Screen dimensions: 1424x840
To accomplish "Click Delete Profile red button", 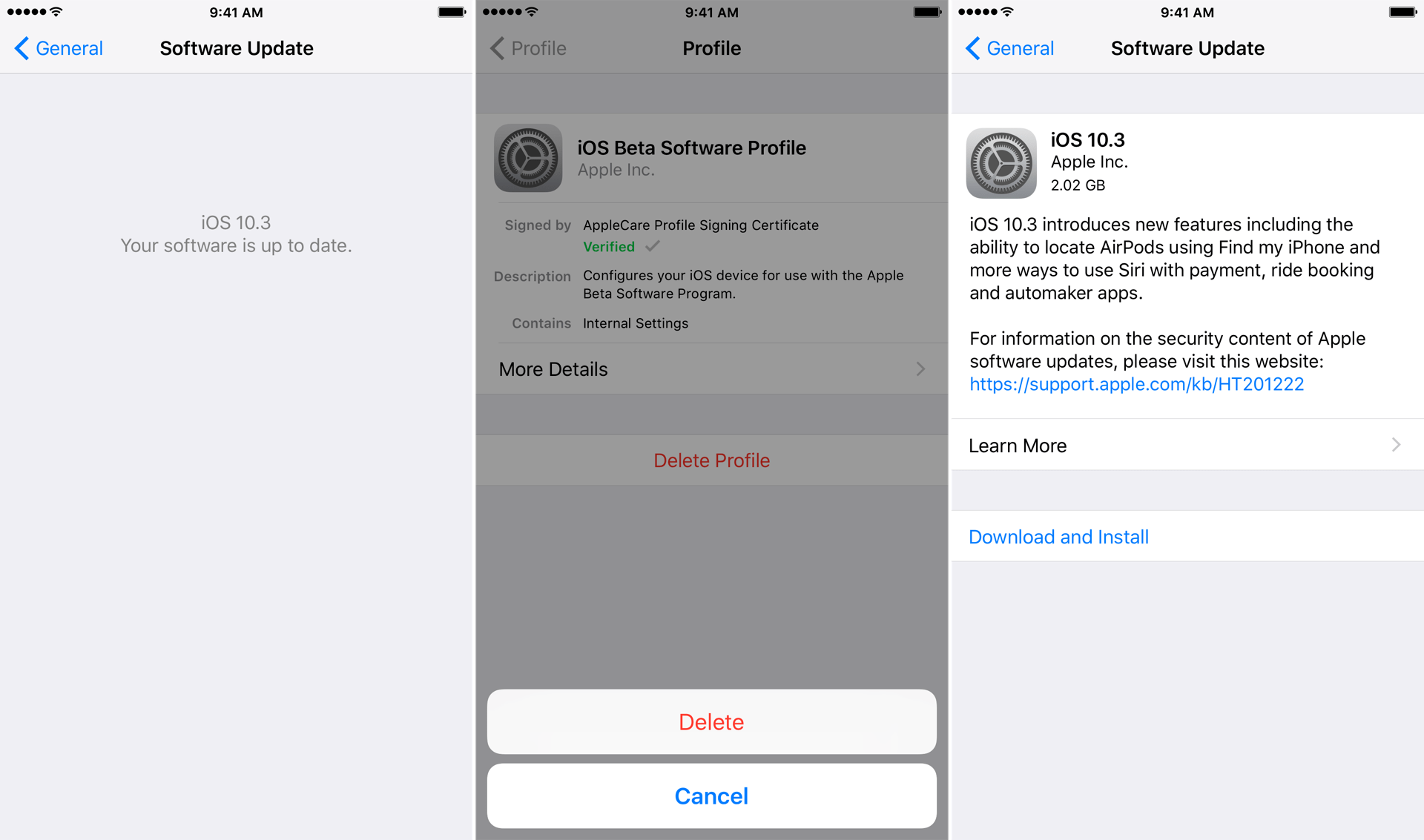I will pyautogui.click(x=712, y=460).
